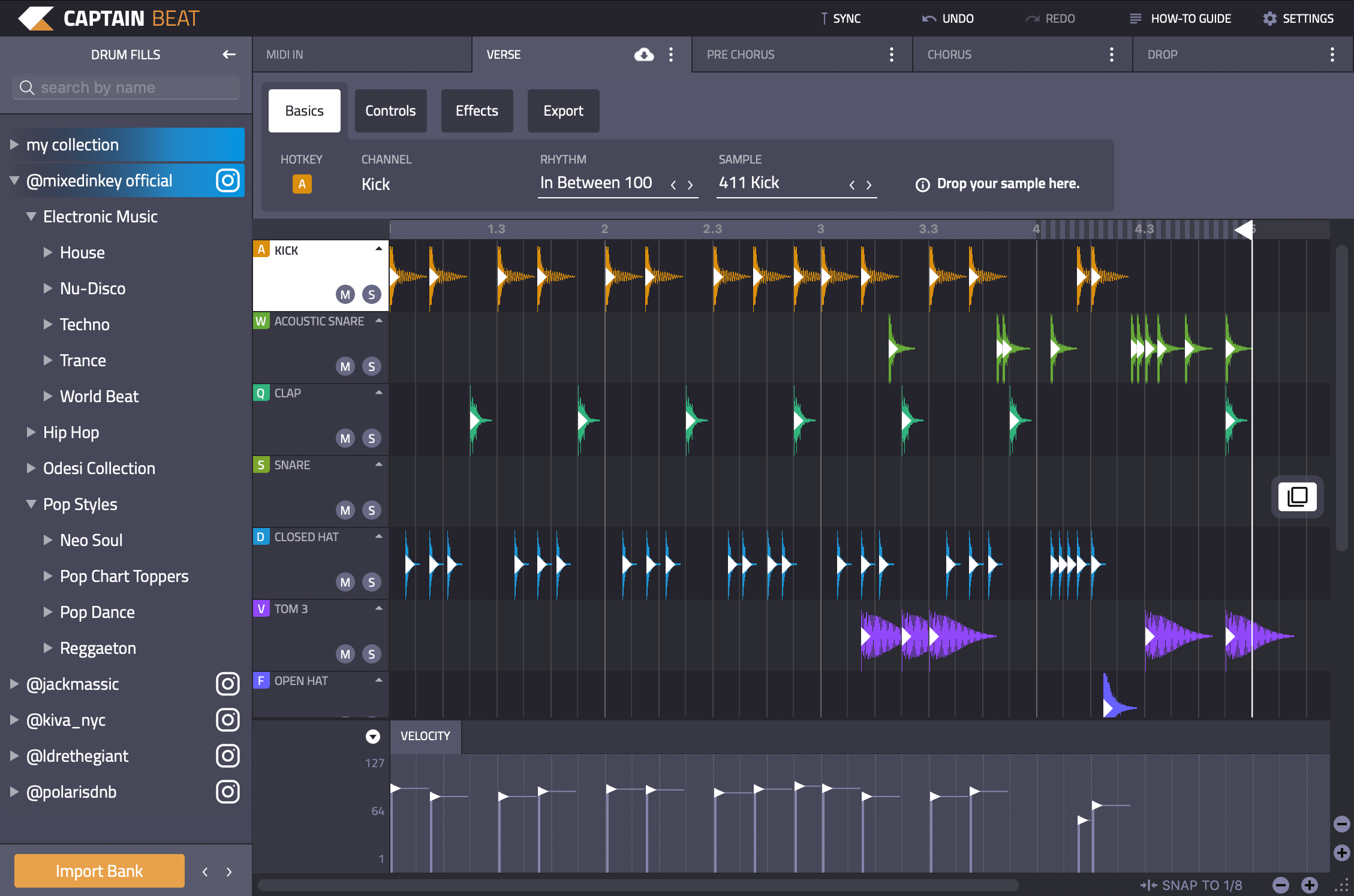Click the Controls button in Basics panel
Viewport: 1354px width, 896px height.
[x=390, y=110]
